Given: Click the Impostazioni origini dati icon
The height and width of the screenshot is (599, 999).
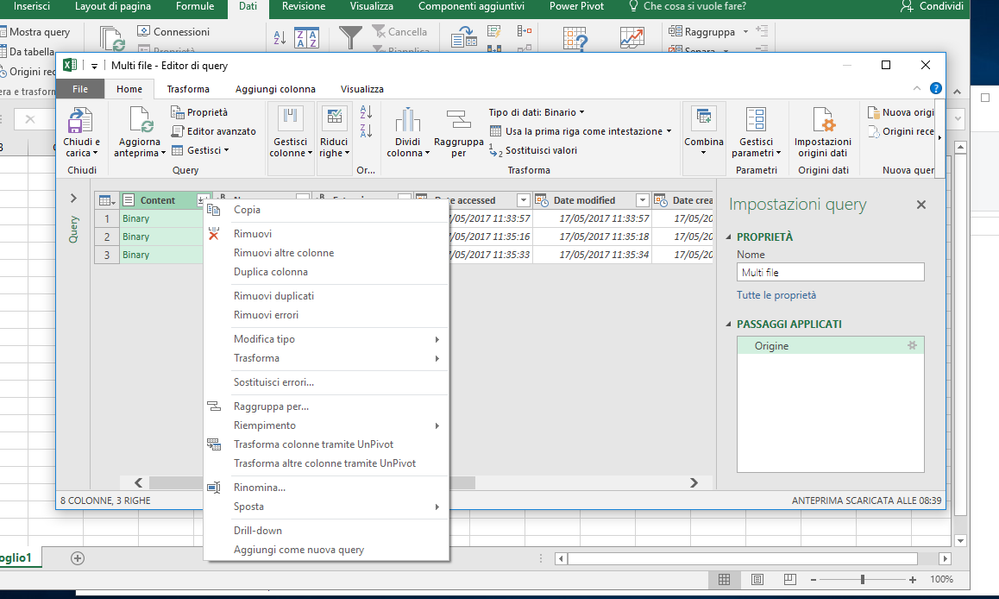Looking at the screenshot, I should pos(822,121).
